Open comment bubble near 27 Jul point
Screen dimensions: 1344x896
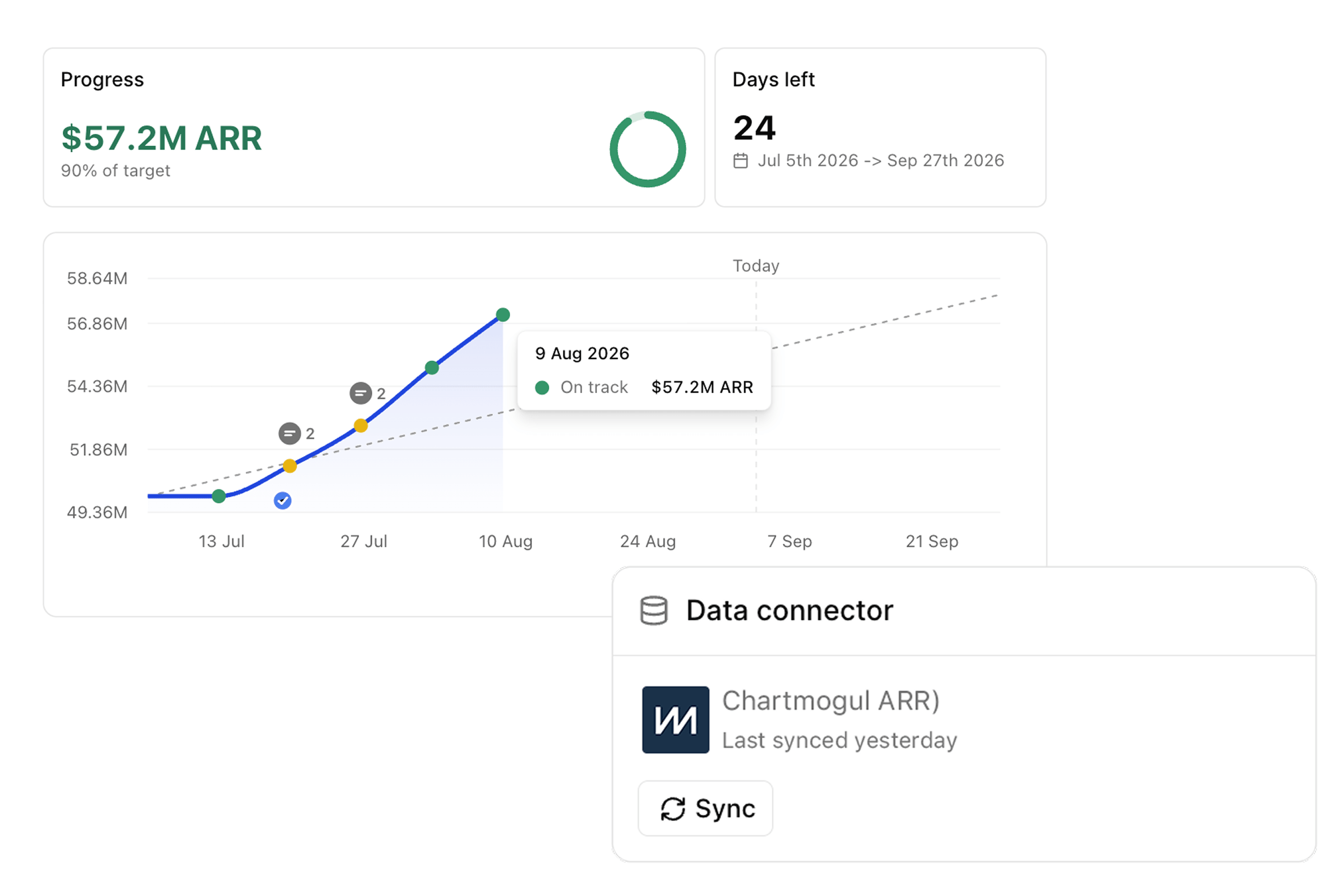(361, 393)
